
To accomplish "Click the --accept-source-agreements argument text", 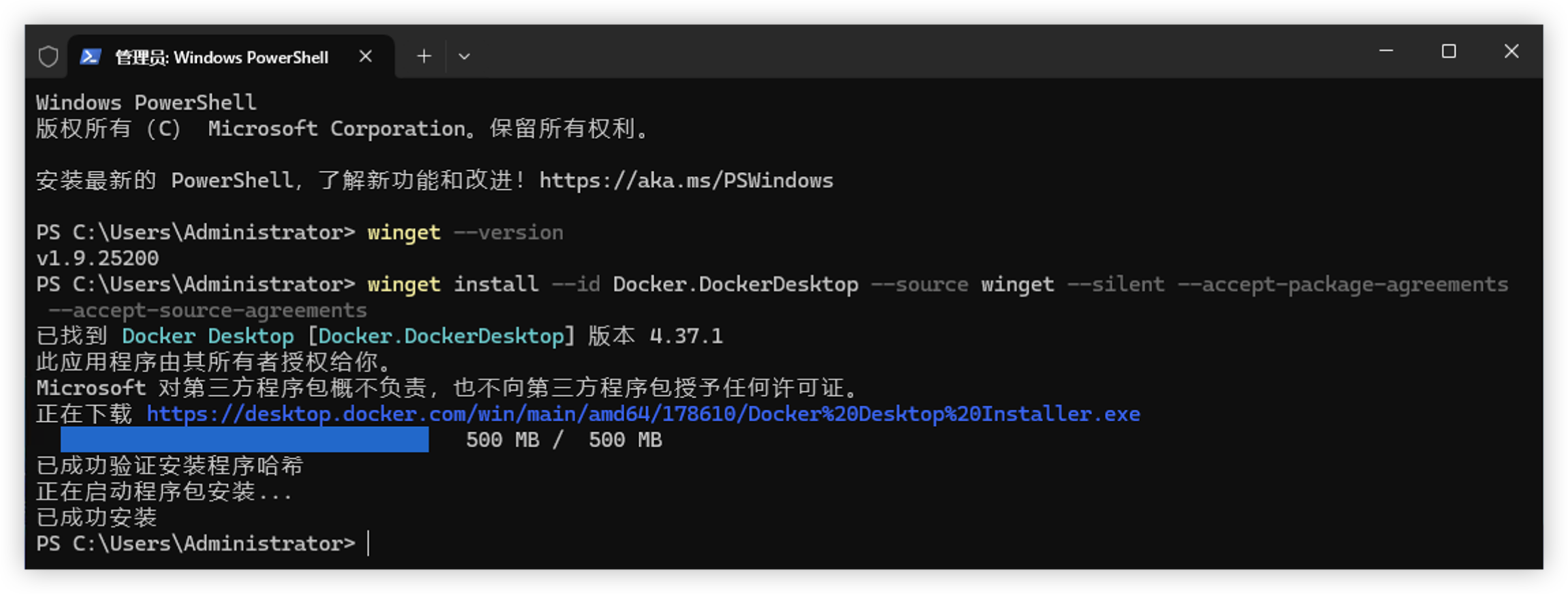I will (x=208, y=310).
